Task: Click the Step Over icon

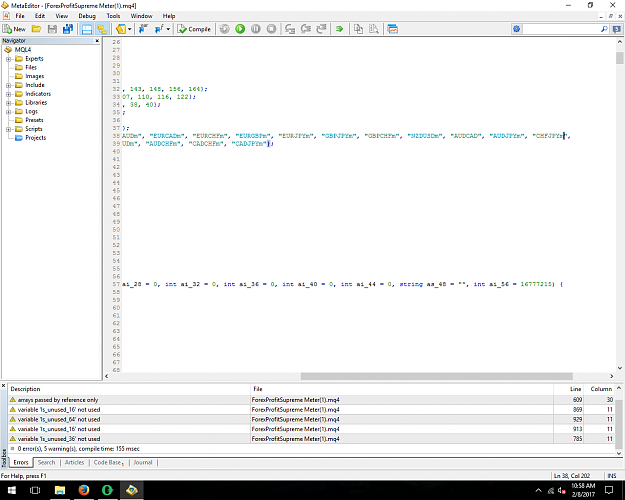Action: 306,29
